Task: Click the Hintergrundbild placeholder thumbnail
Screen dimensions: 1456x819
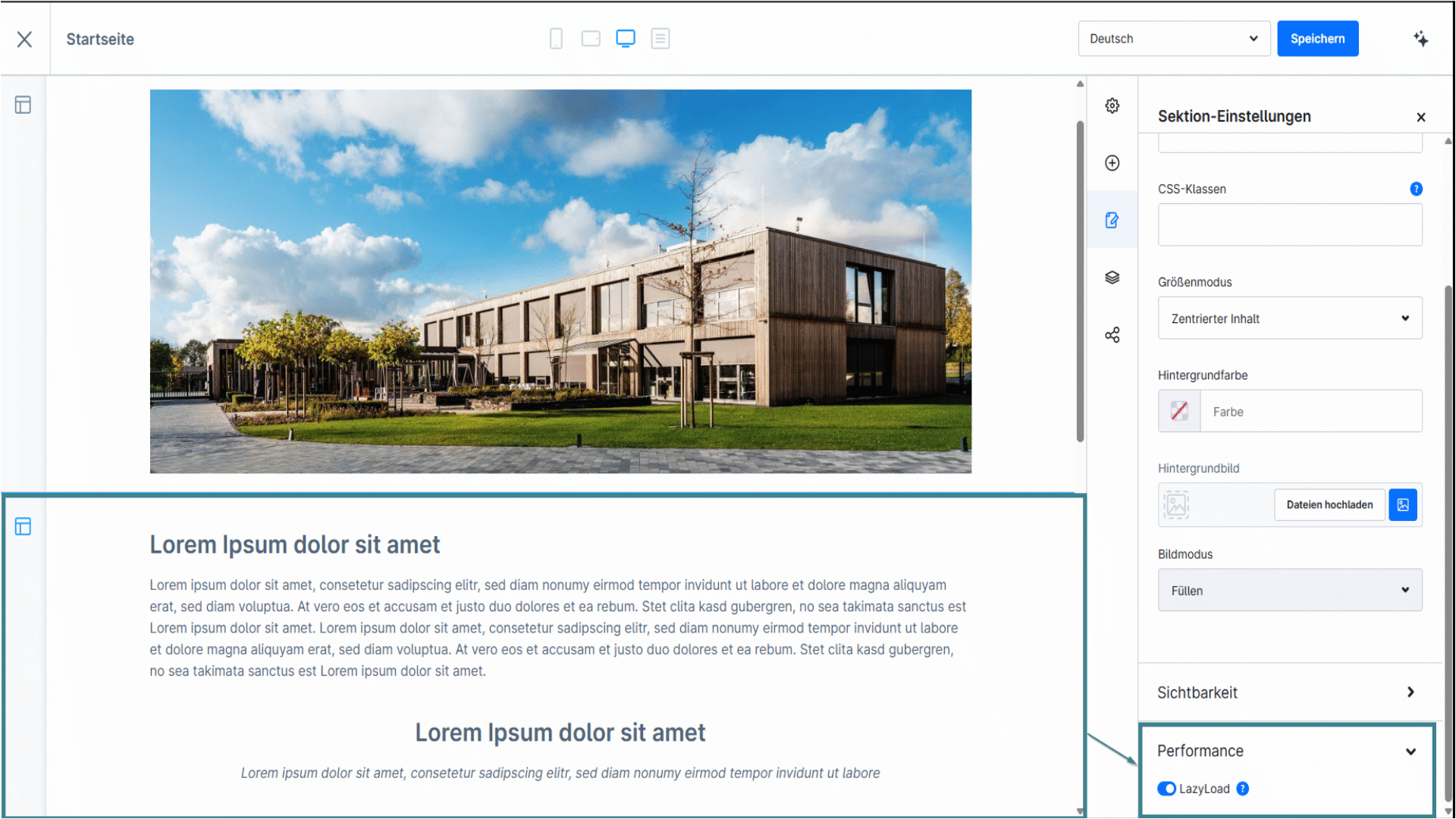Action: (x=1176, y=505)
